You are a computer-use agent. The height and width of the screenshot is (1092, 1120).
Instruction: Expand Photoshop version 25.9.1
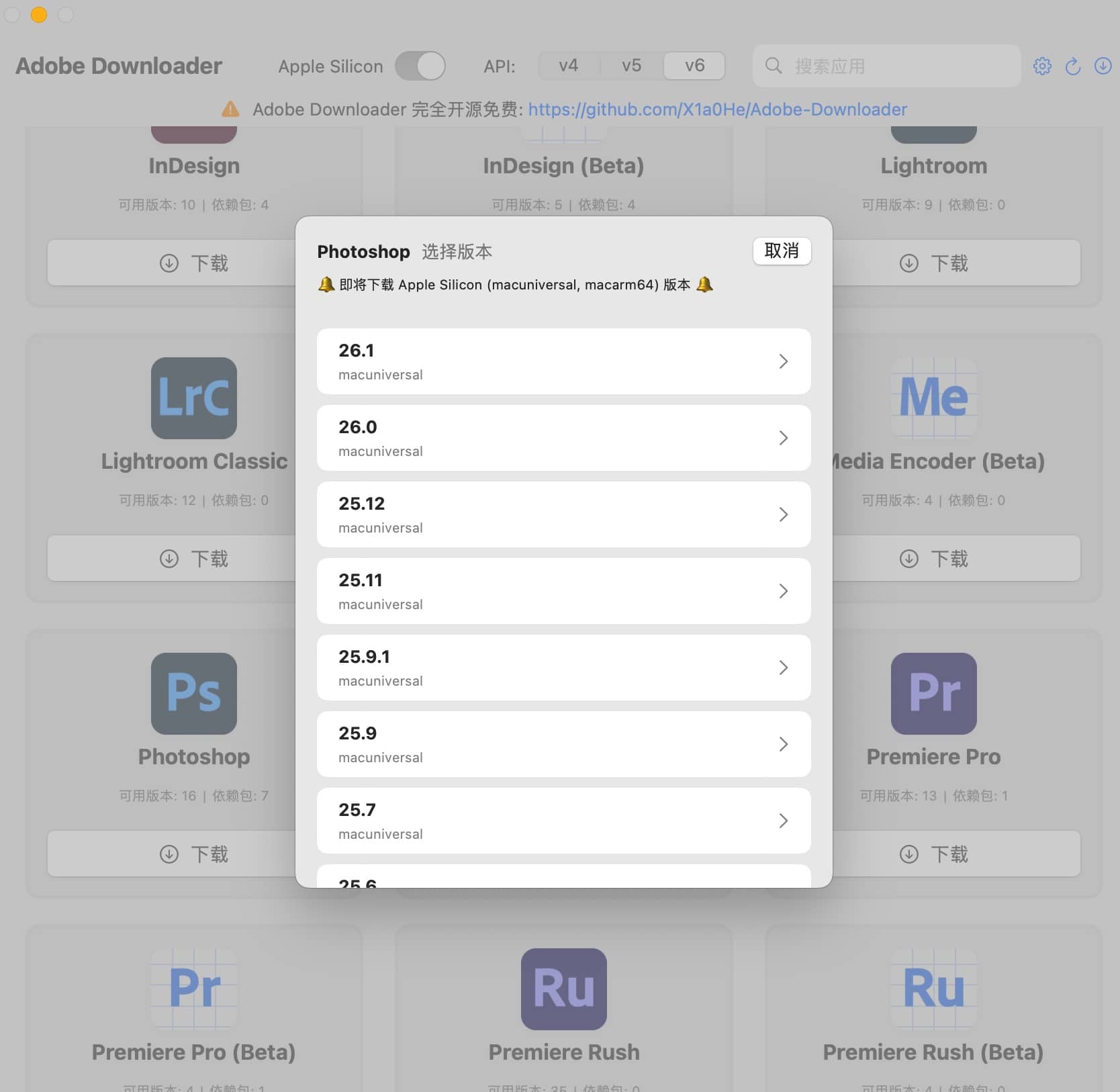click(x=563, y=668)
